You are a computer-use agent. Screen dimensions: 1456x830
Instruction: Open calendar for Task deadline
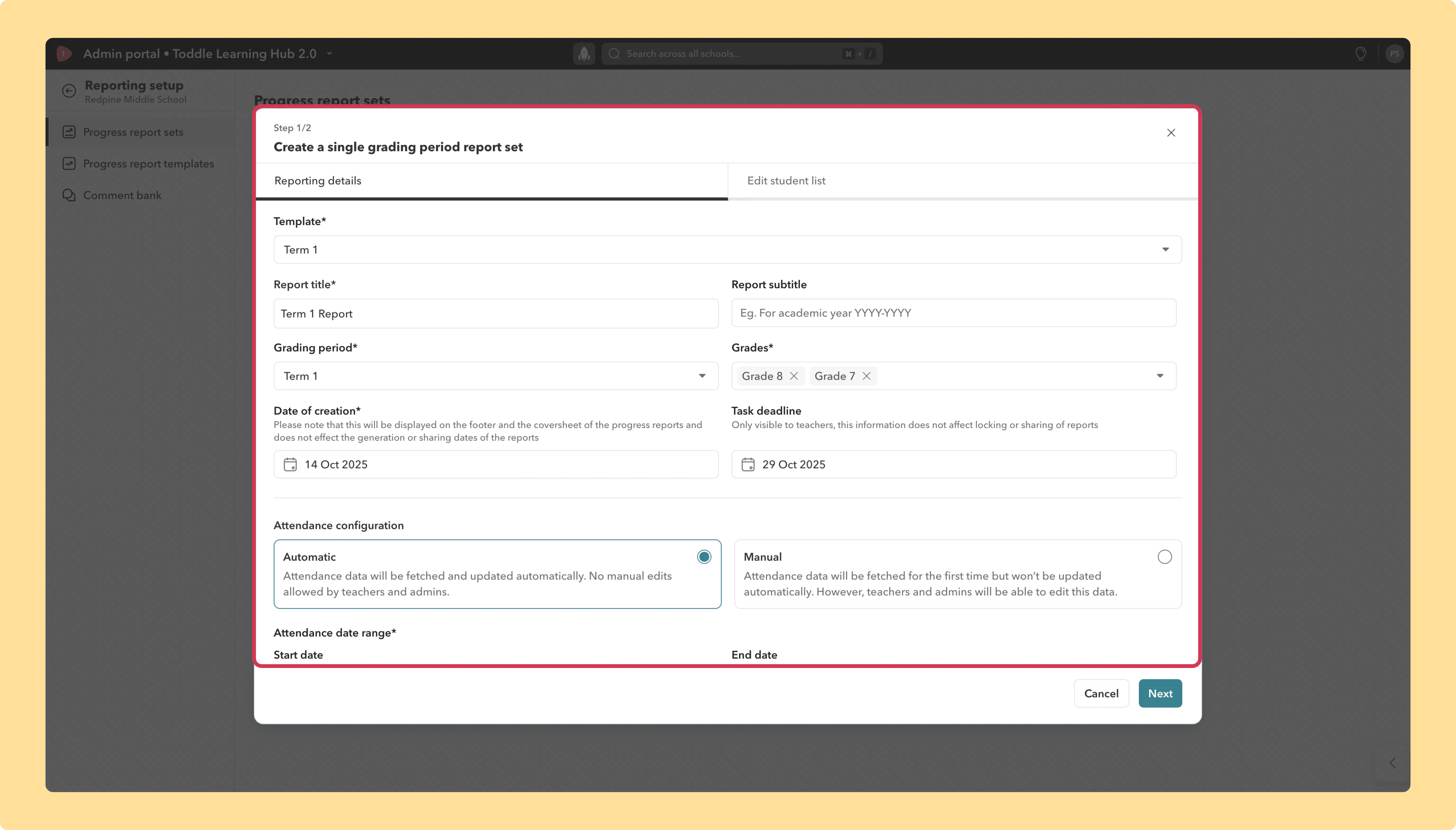click(748, 465)
